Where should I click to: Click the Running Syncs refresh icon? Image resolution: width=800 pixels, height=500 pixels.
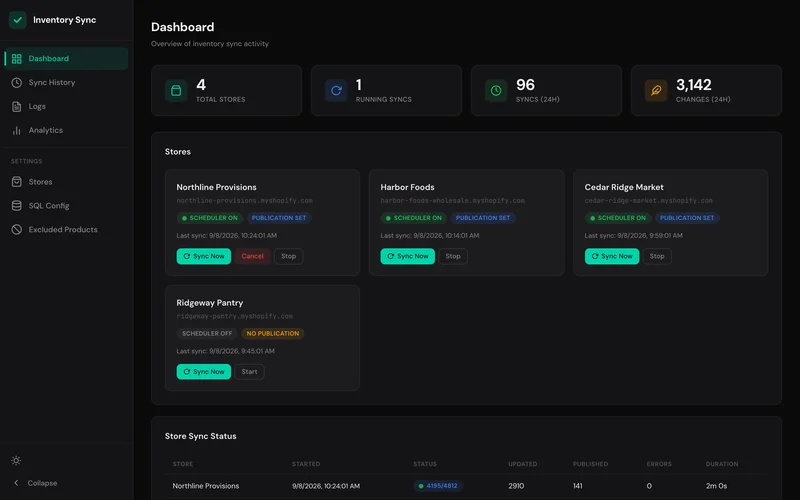336,91
